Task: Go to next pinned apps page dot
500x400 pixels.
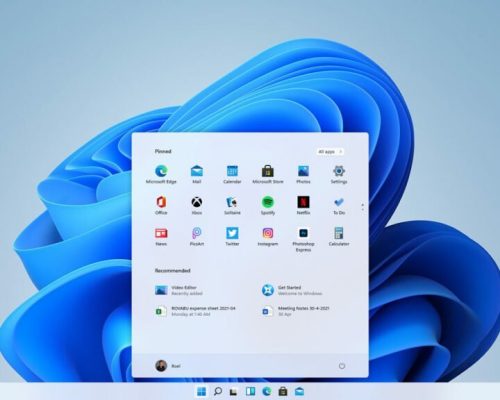Action: tap(363, 210)
